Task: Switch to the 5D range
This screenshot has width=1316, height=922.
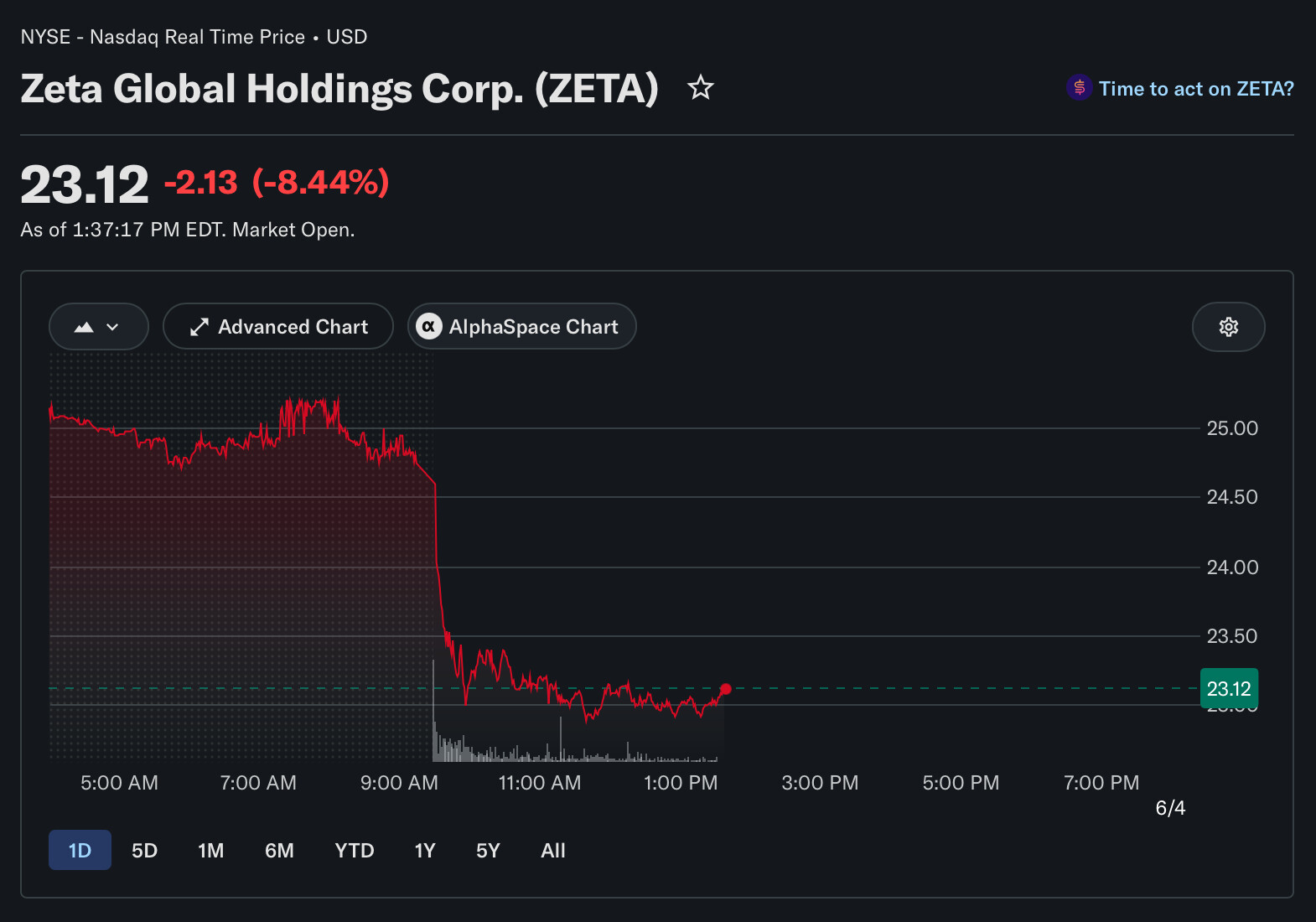Action: [x=144, y=850]
